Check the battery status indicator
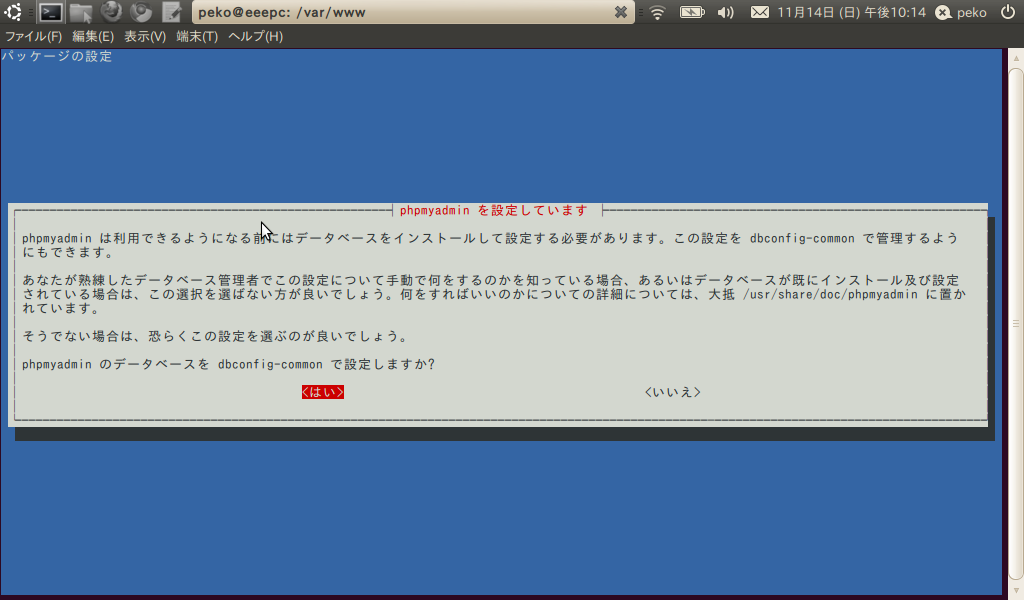The height and width of the screenshot is (600, 1024). [x=692, y=12]
